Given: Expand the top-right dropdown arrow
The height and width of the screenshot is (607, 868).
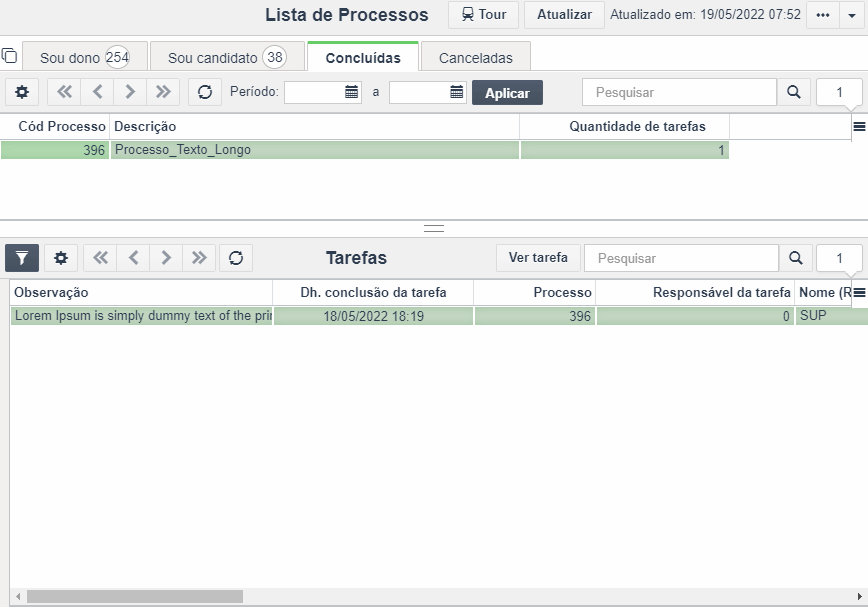Looking at the screenshot, I should point(852,15).
